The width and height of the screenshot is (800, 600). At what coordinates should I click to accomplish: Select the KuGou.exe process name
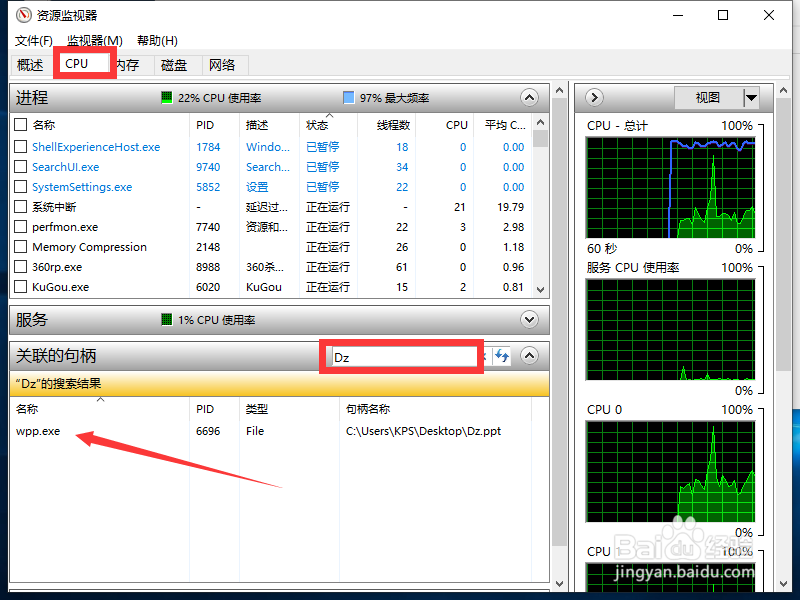60,287
